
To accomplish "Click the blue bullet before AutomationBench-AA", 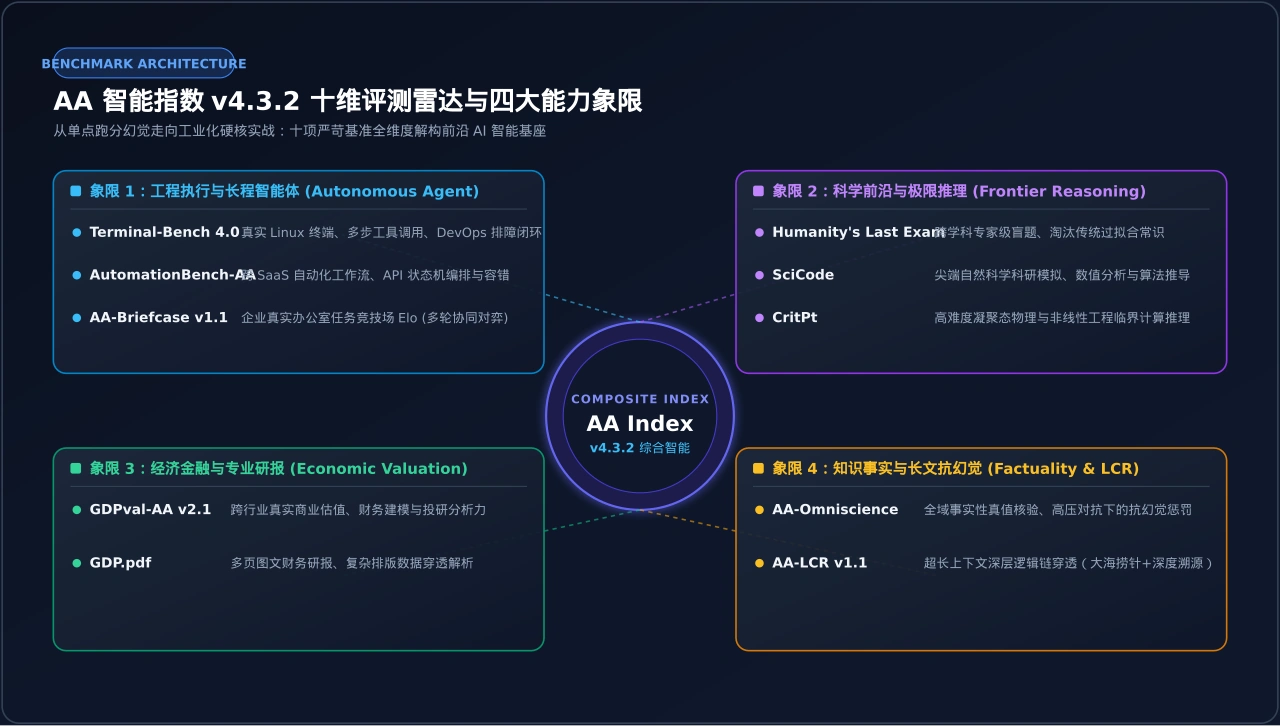I will point(77,275).
